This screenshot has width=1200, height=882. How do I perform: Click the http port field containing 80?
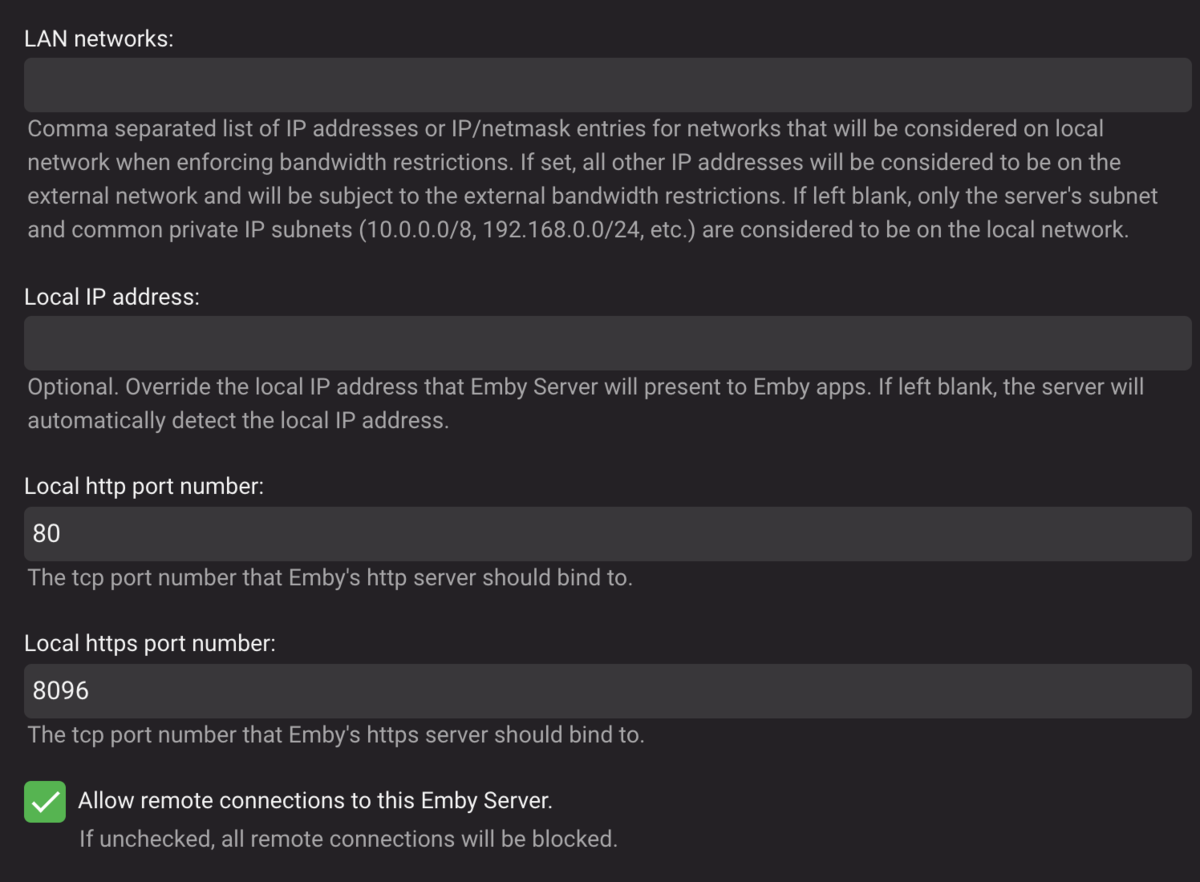[607, 534]
